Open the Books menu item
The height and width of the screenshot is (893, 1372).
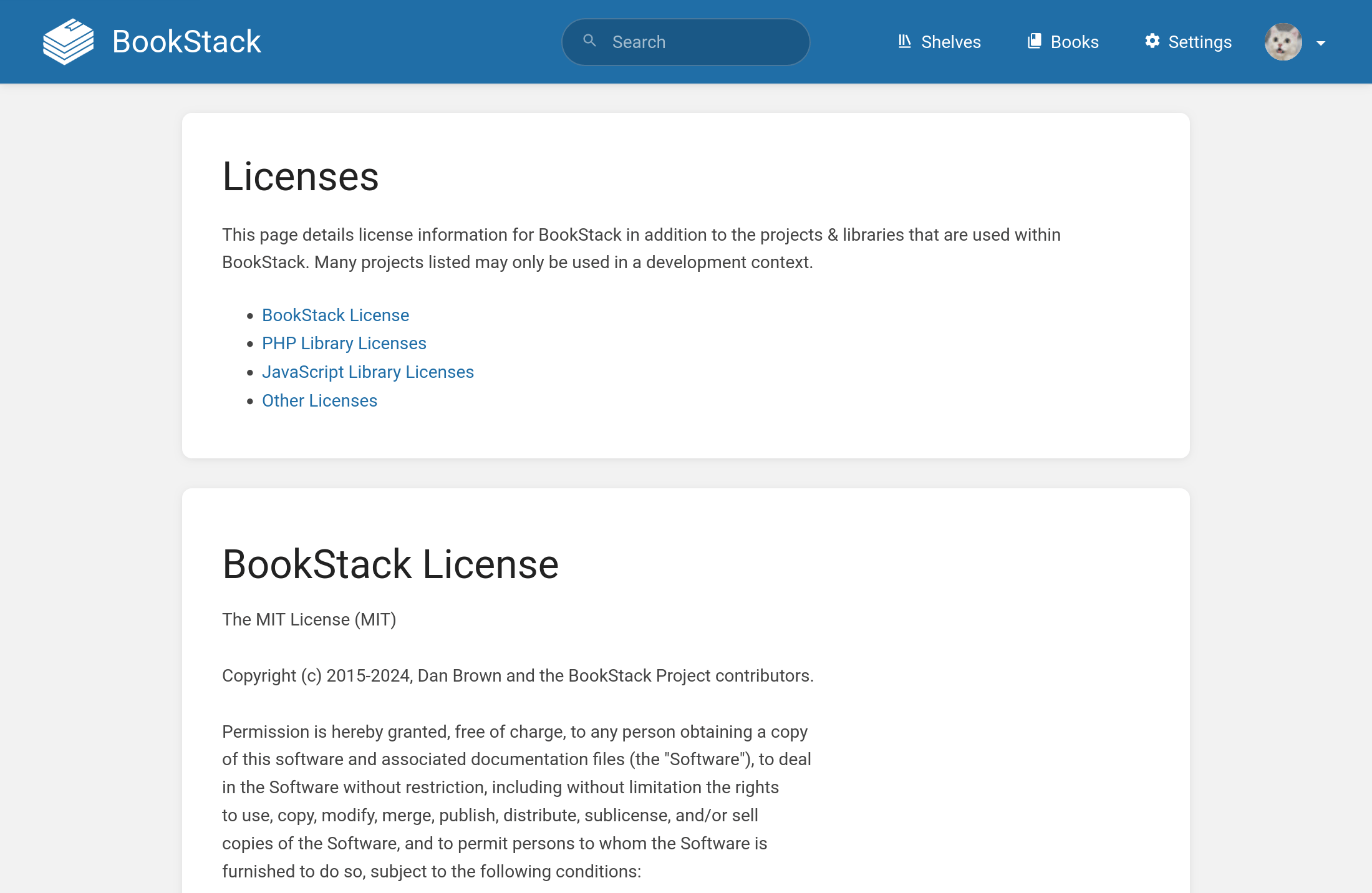[x=1063, y=42]
